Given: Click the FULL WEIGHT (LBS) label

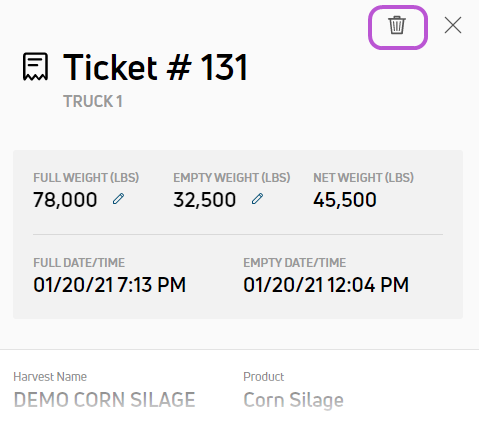Looking at the screenshot, I should [x=86, y=178].
